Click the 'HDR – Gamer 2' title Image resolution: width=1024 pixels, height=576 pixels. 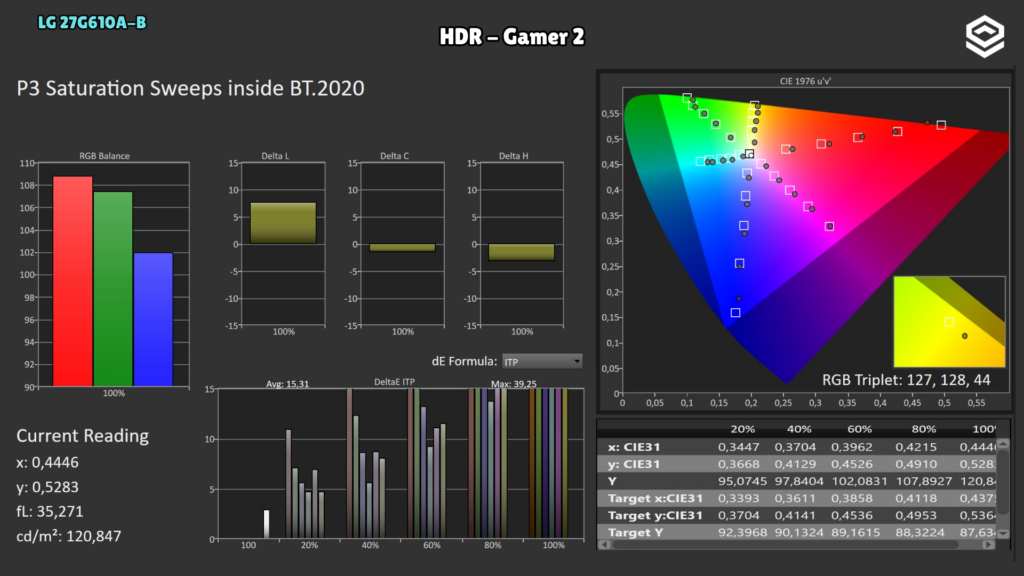(x=511, y=37)
